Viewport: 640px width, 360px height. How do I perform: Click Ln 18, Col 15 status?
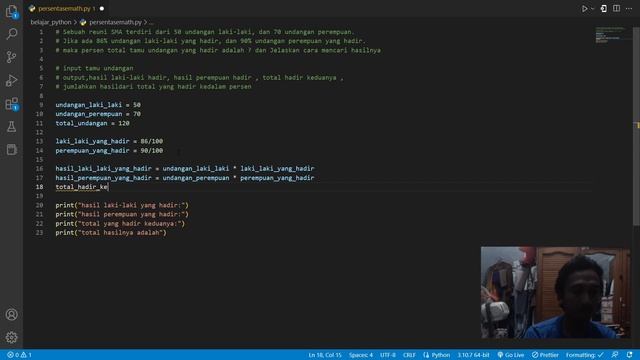click(x=324, y=355)
